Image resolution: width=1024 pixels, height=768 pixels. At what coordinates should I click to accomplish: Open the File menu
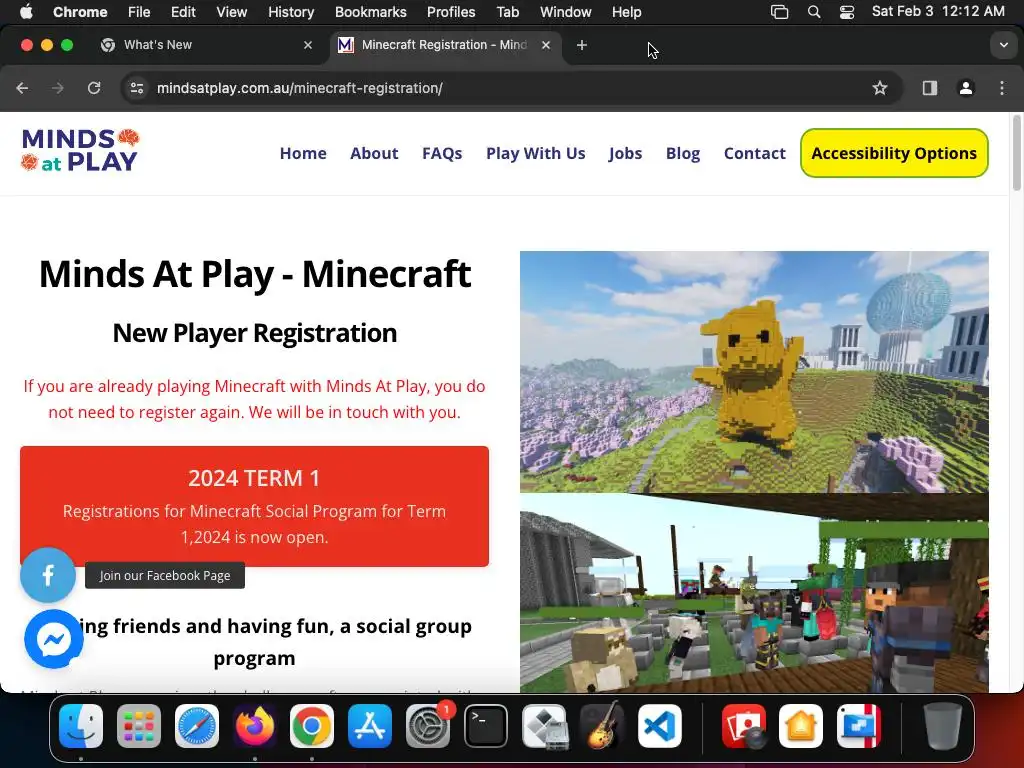click(139, 12)
